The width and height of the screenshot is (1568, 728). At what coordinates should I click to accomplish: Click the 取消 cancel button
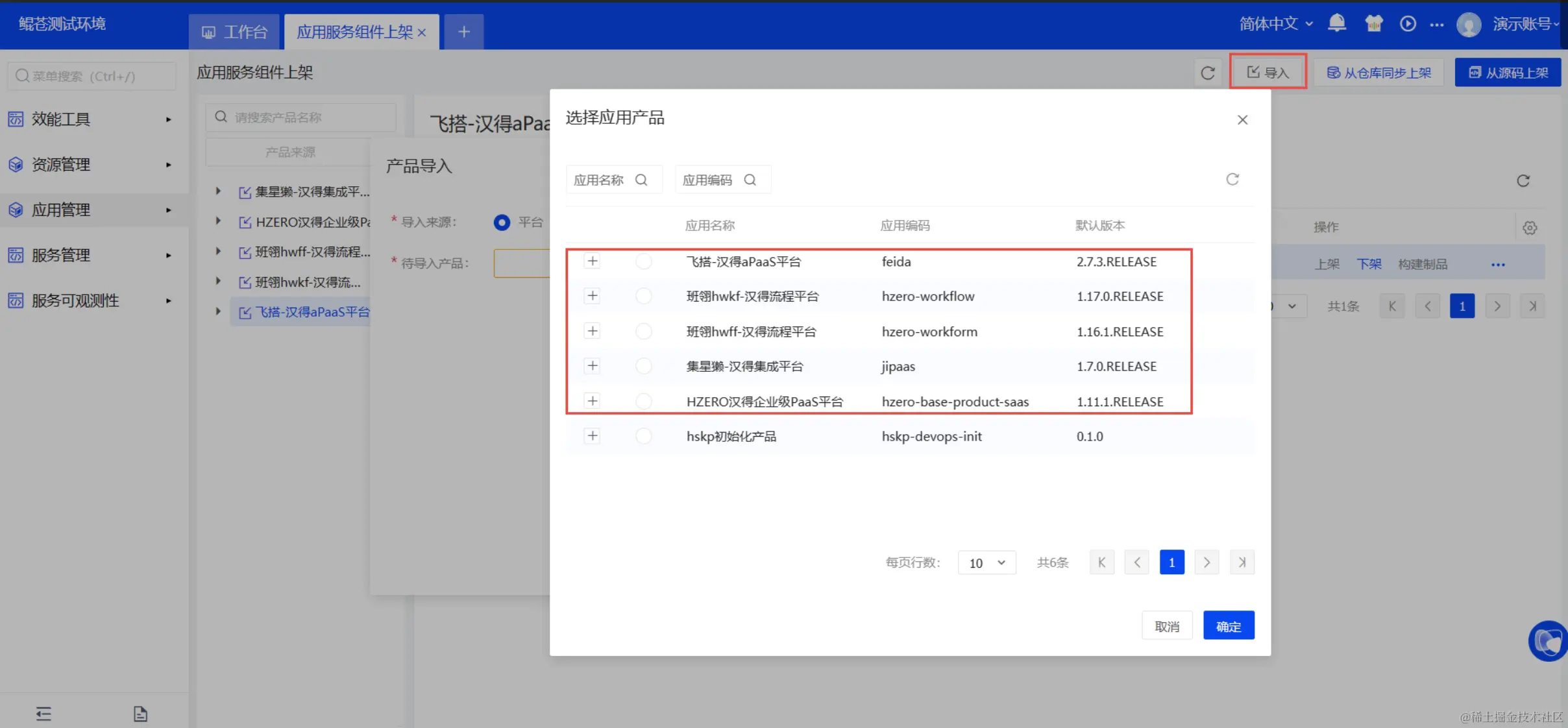click(x=1166, y=626)
